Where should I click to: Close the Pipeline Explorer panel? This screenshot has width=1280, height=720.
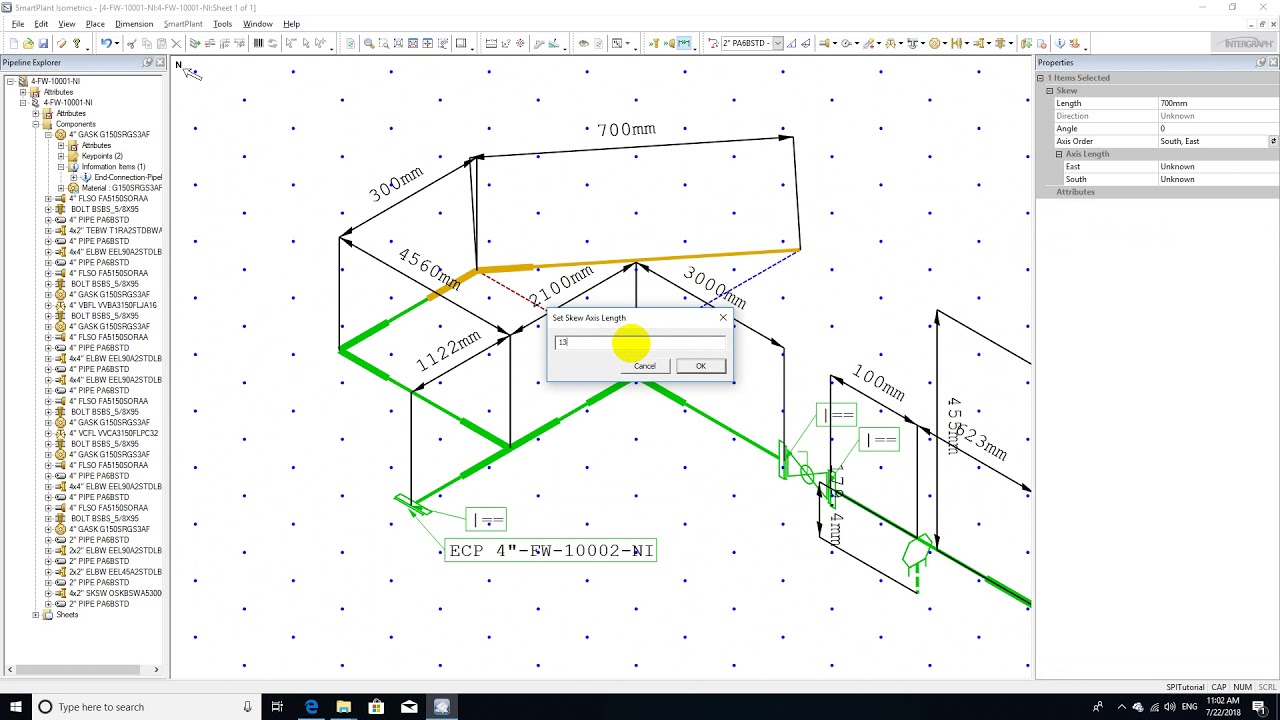tap(160, 62)
